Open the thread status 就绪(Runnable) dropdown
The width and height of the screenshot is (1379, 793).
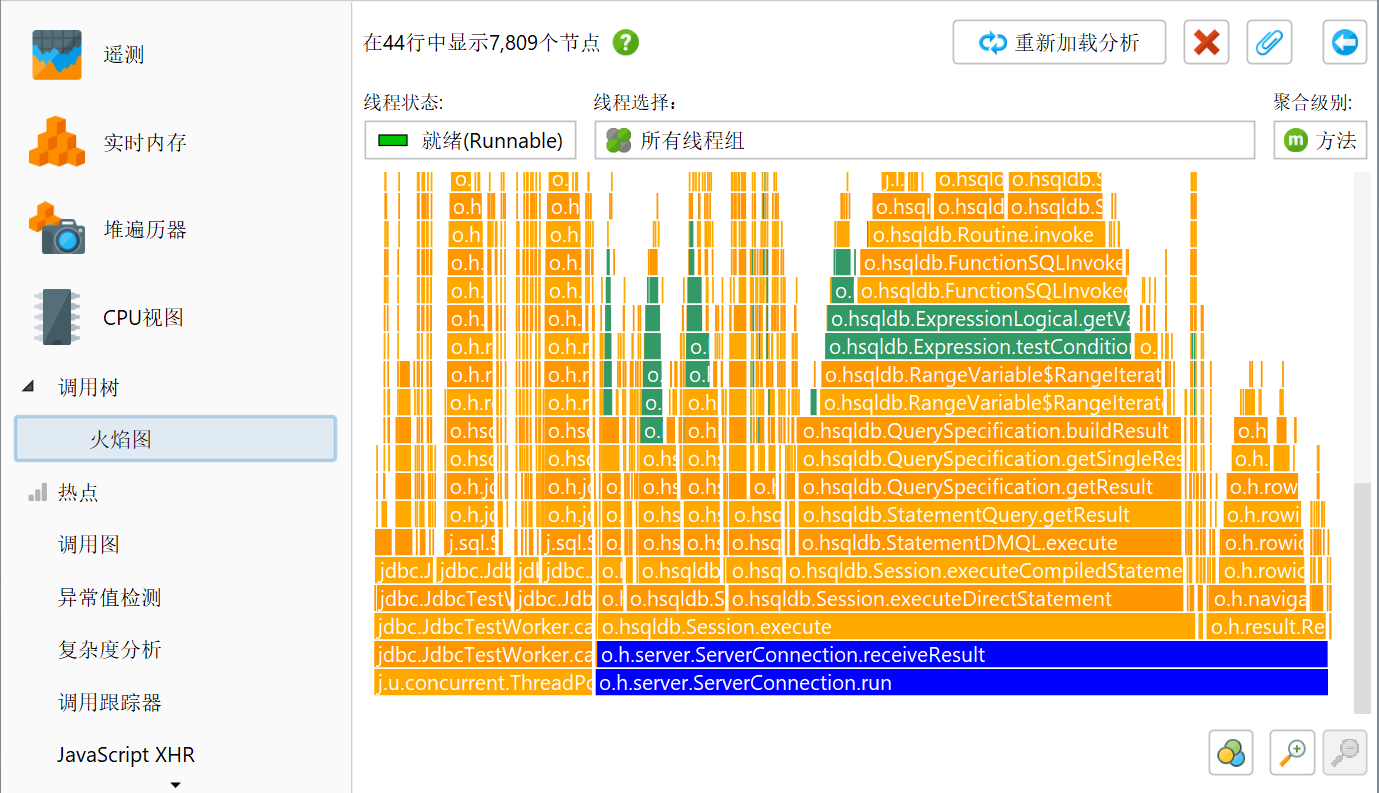pyautogui.click(x=470, y=140)
